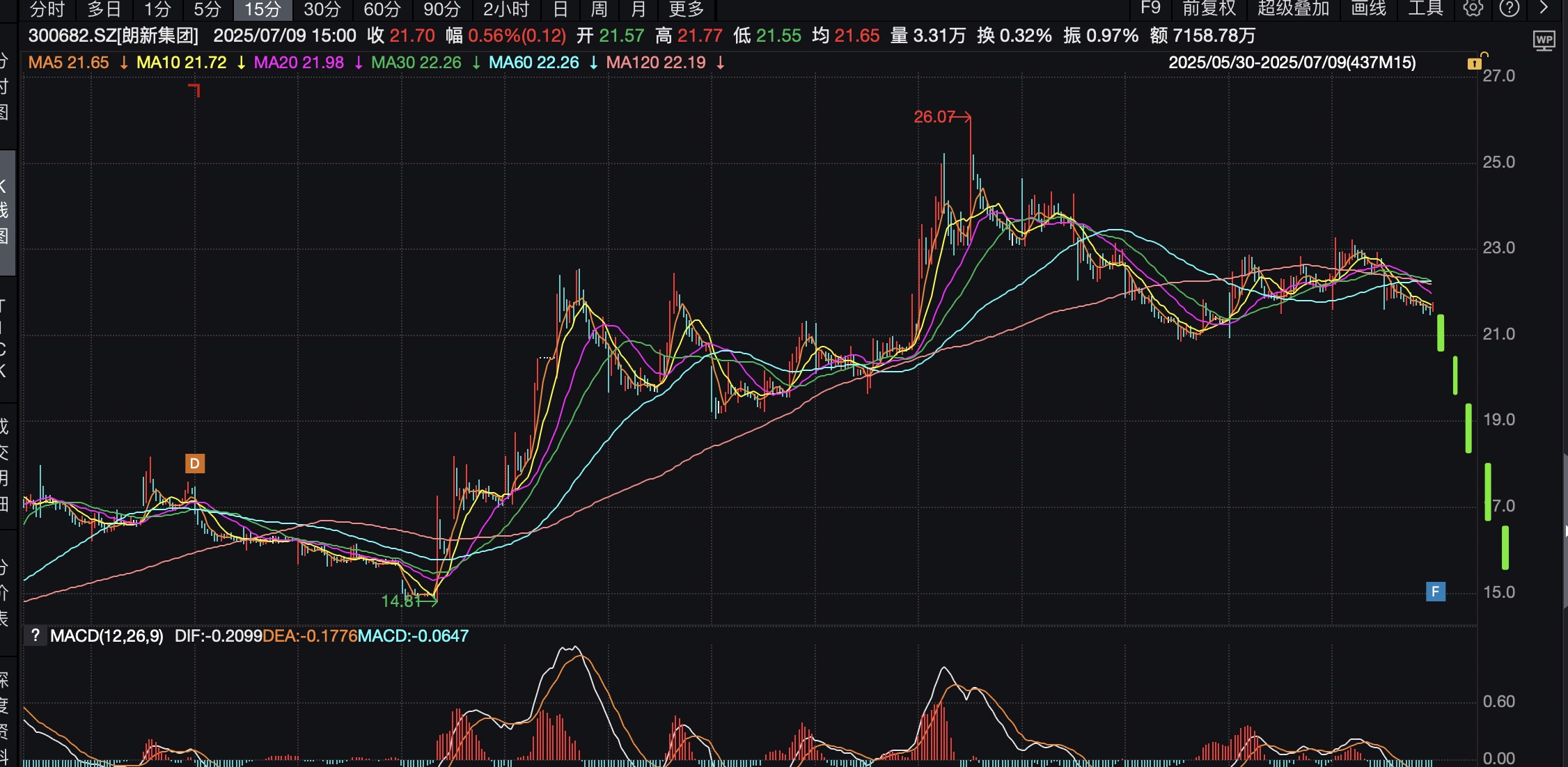
Task: Open 前复权 price adjustment dropdown
Action: click(1209, 8)
